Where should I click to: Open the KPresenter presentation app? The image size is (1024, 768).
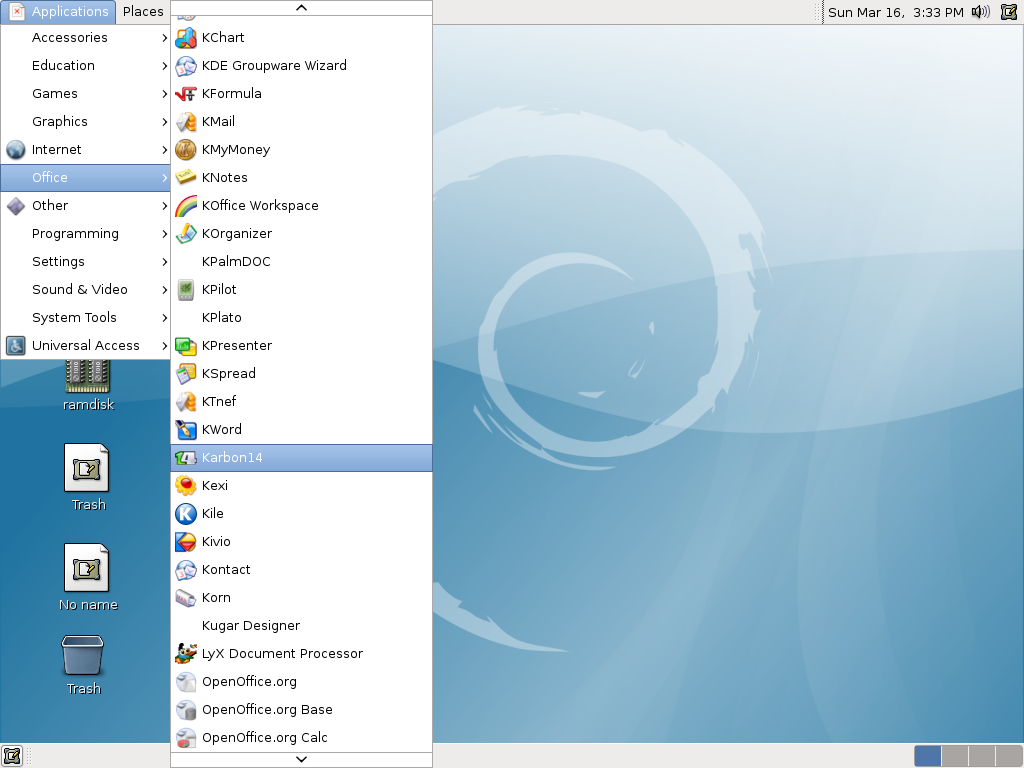point(301,346)
